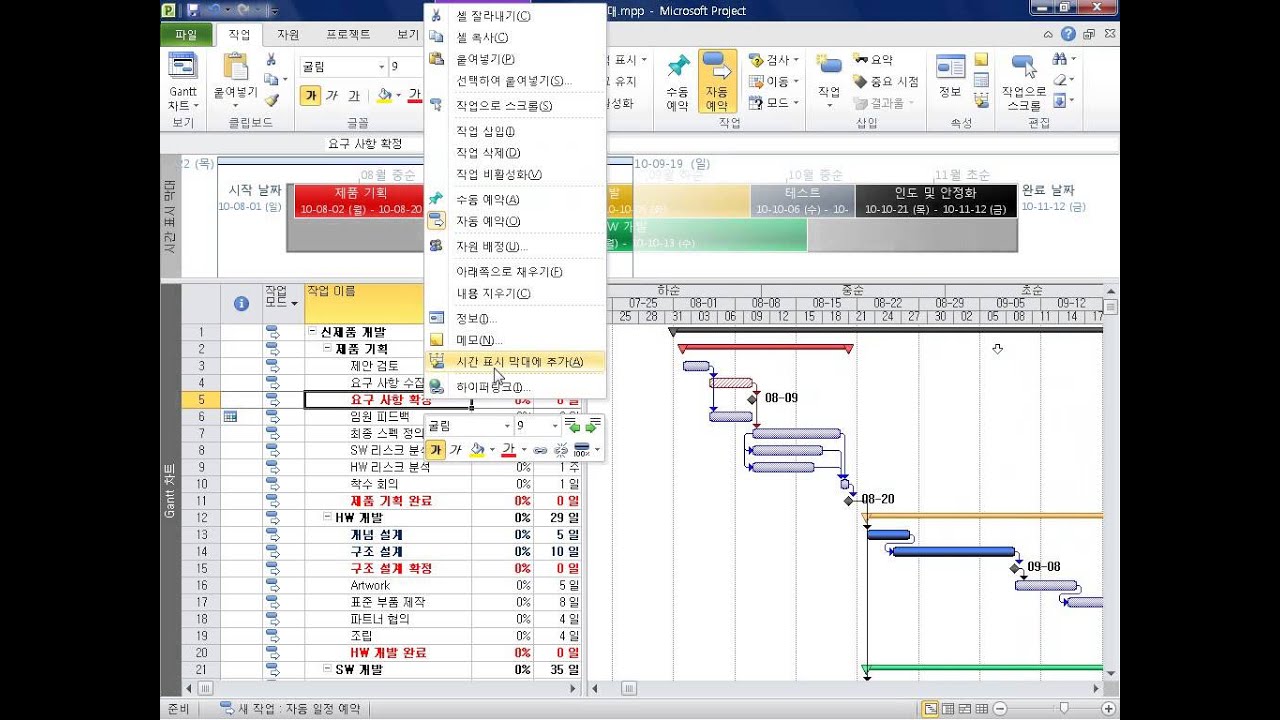Click the undo arrow in quick access toolbar
This screenshot has width=1280, height=720.
pos(213,10)
